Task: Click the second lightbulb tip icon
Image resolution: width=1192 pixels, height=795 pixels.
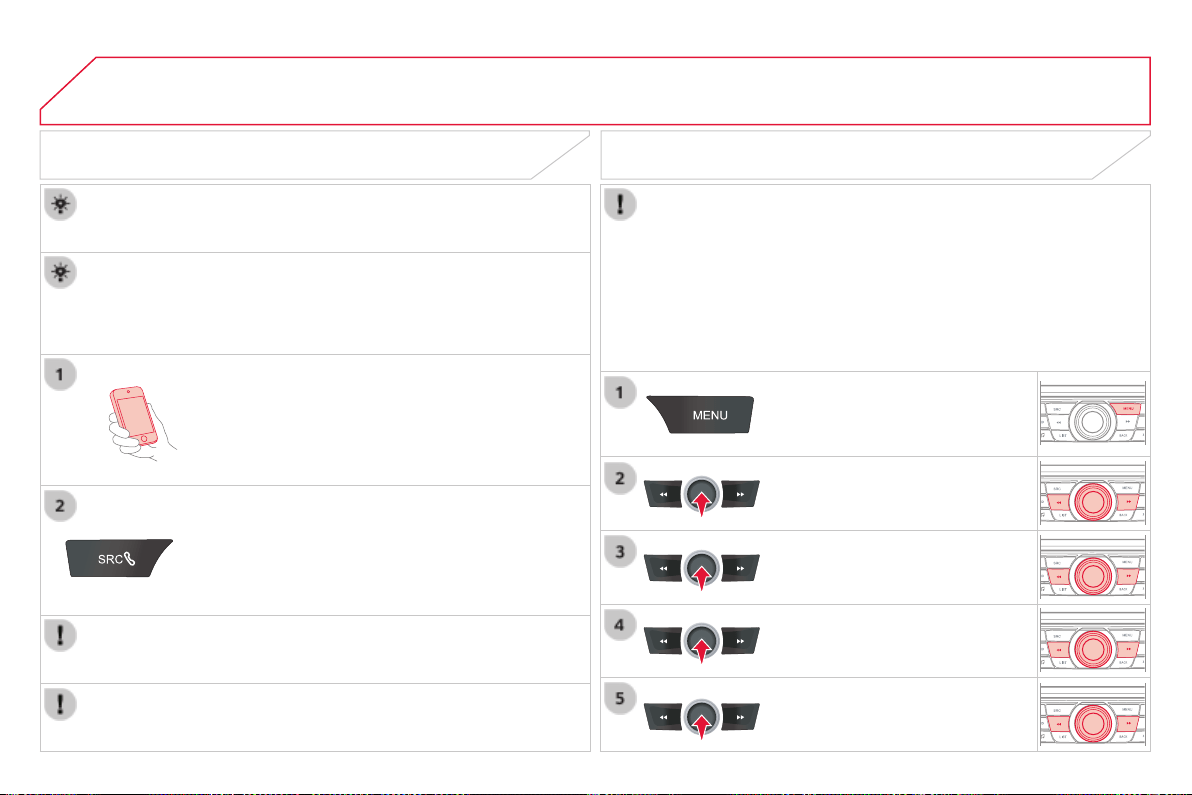Action: tap(60, 272)
